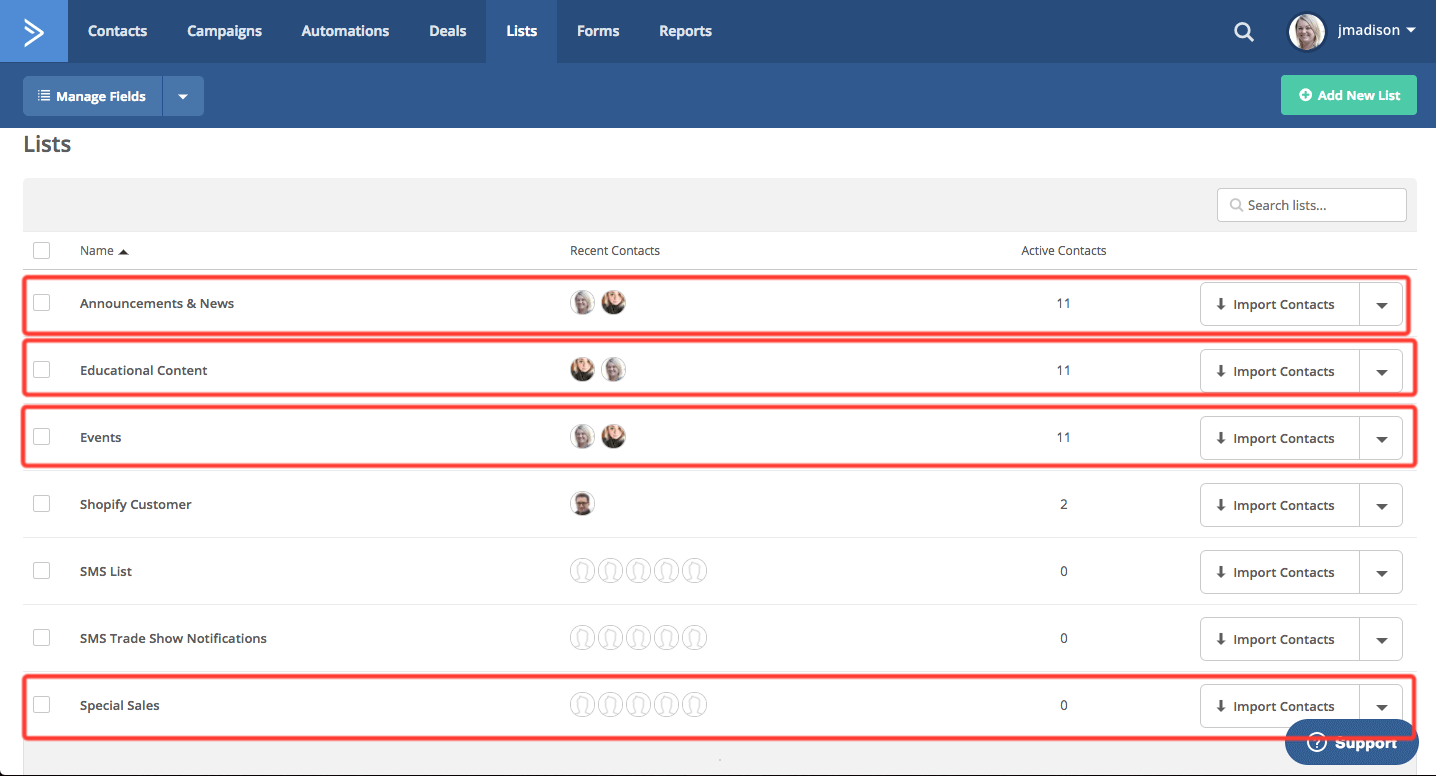Go to the Automations tab
Image resolution: width=1436 pixels, height=776 pixels.
coord(345,31)
